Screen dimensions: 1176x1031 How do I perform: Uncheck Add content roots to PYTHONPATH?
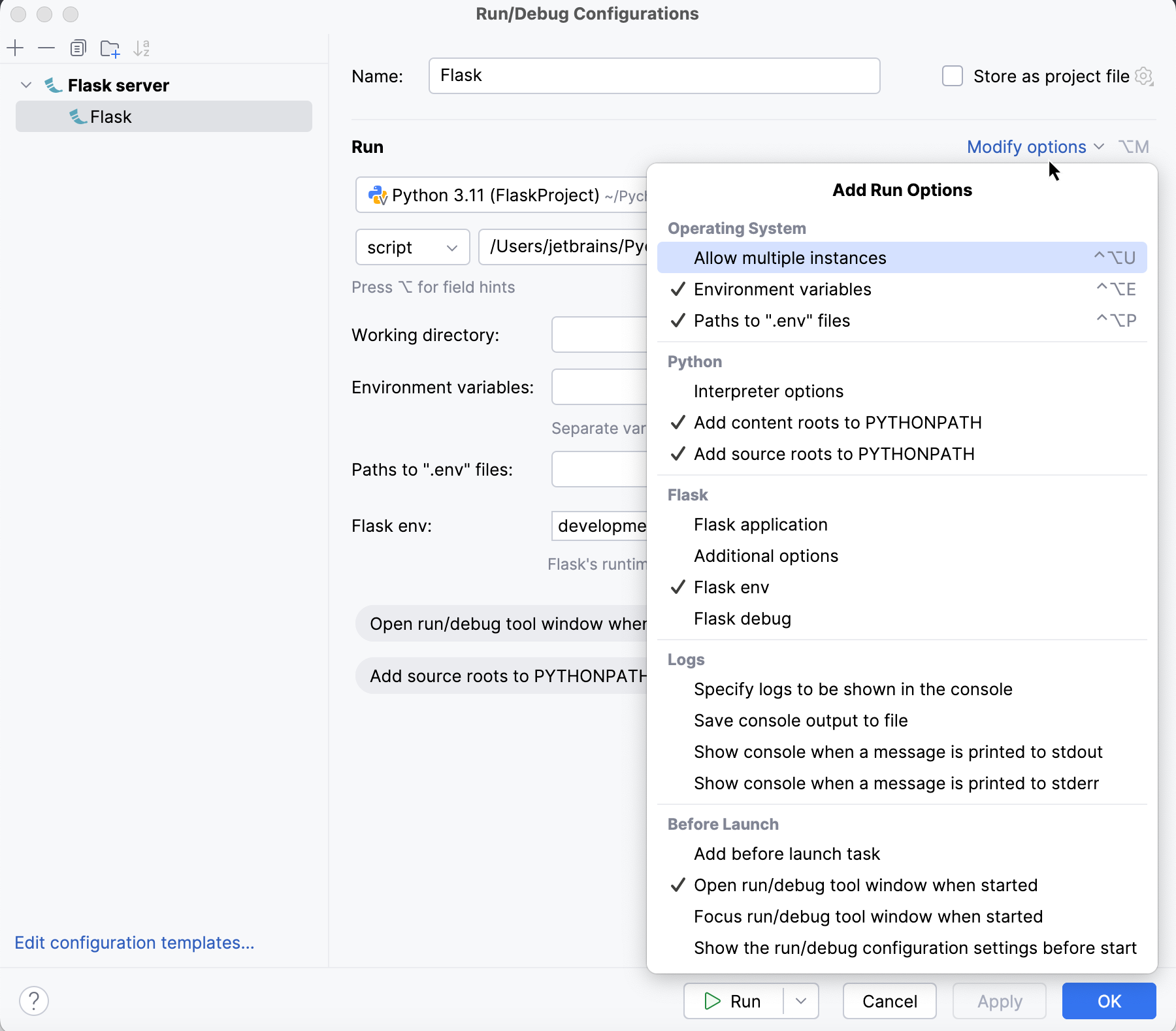[x=838, y=422]
